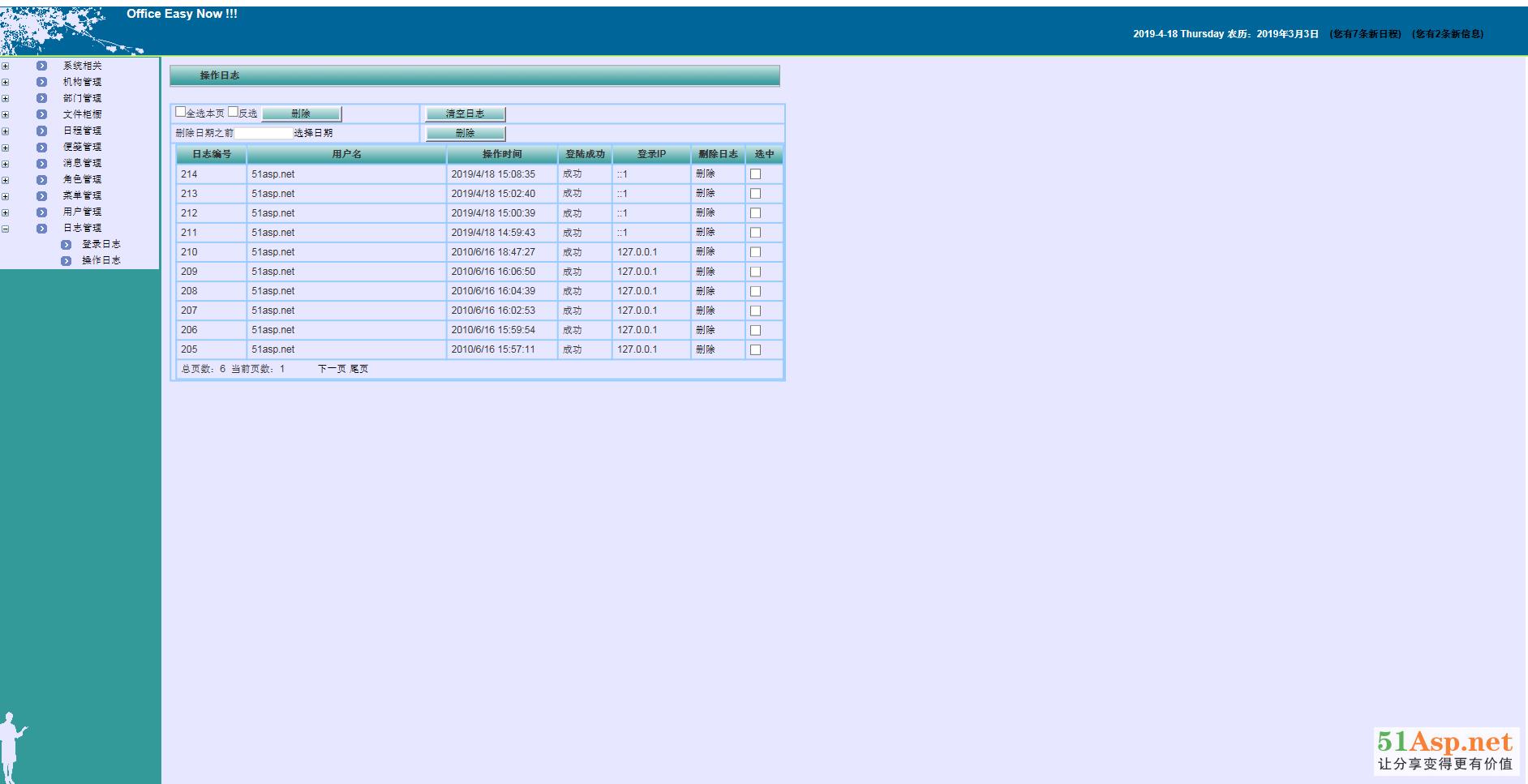Delete log entry 205
Viewport: 1528px width, 784px height.
pyautogui.click(x=706, y=349)
